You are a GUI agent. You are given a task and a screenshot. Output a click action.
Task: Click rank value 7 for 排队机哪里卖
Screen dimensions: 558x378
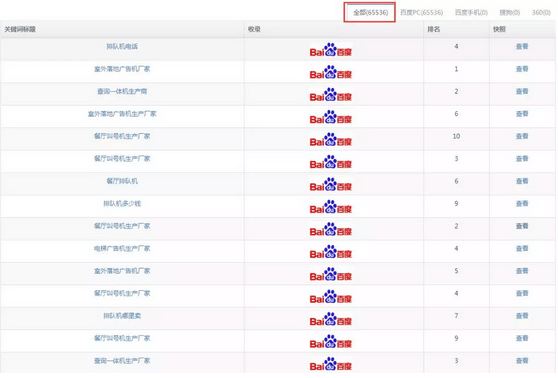pos(456,316)
